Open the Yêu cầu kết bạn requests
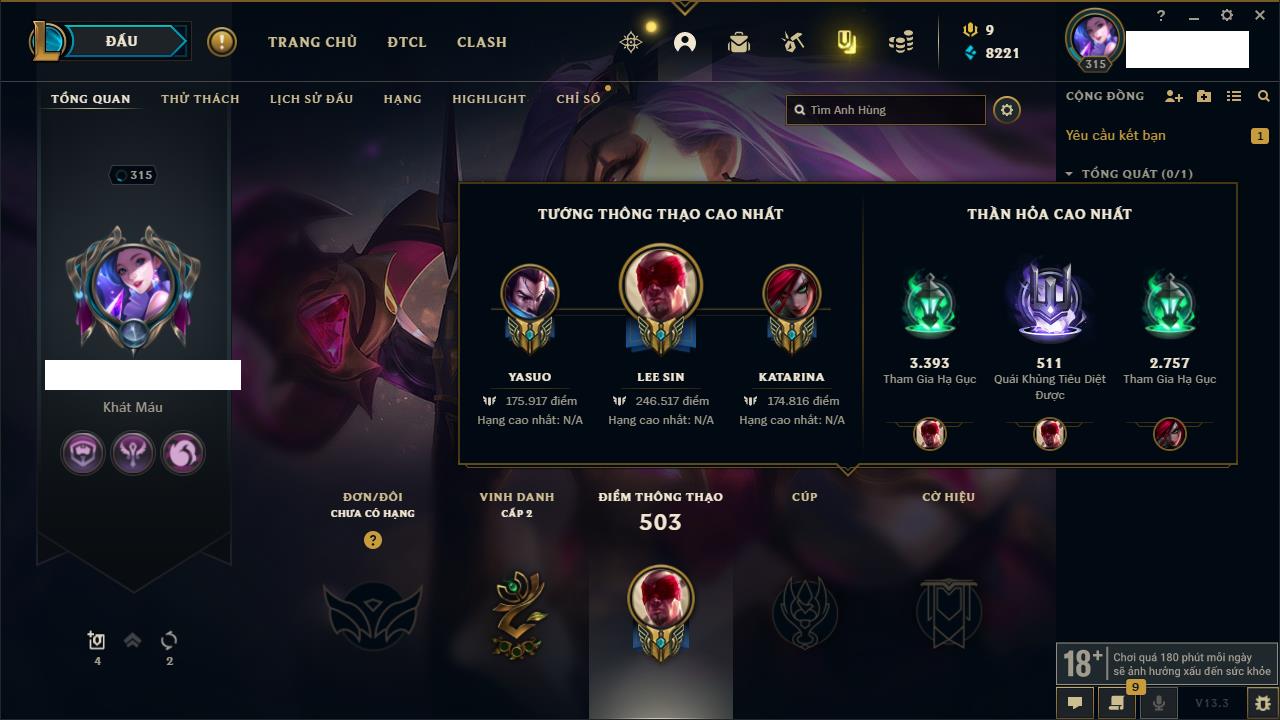 (1116, 135)
